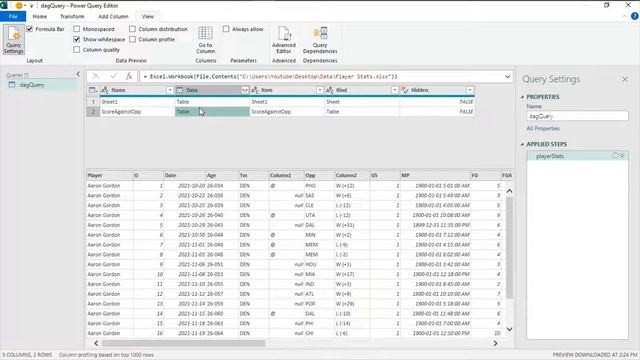The image size is (640, 360).
Task: Open the Advanced Editor
Action: click(284, 40)
